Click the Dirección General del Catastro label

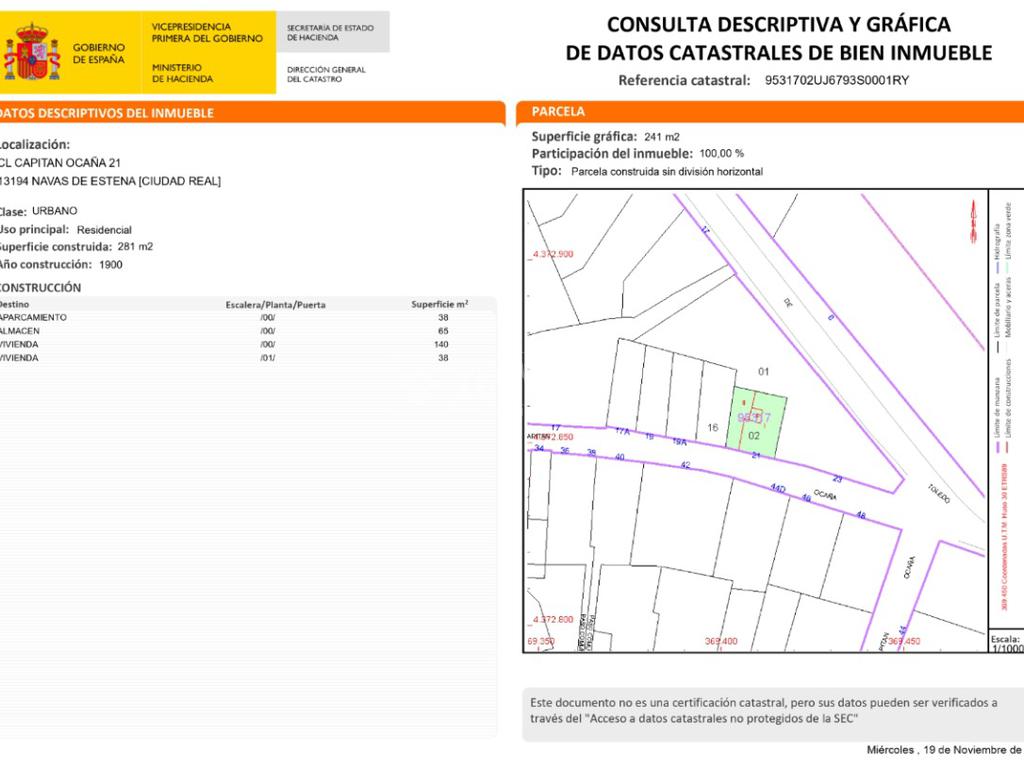326,75
